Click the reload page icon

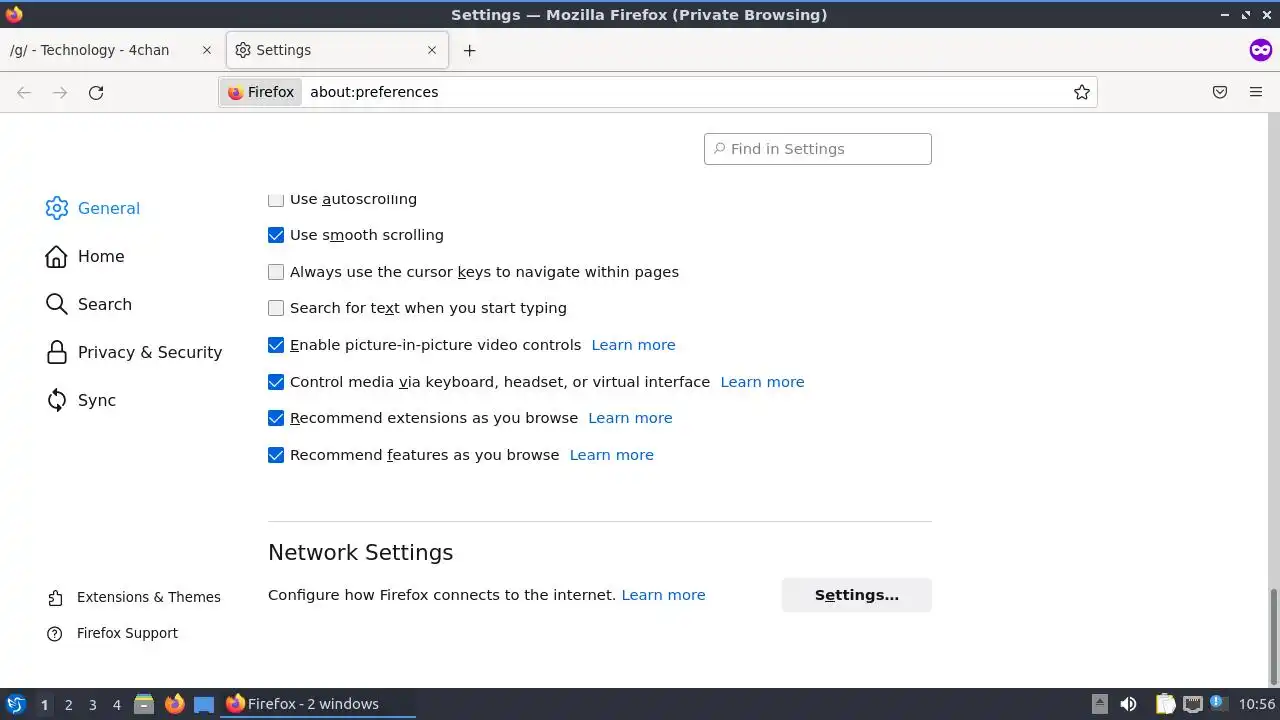tap(96, 92)
